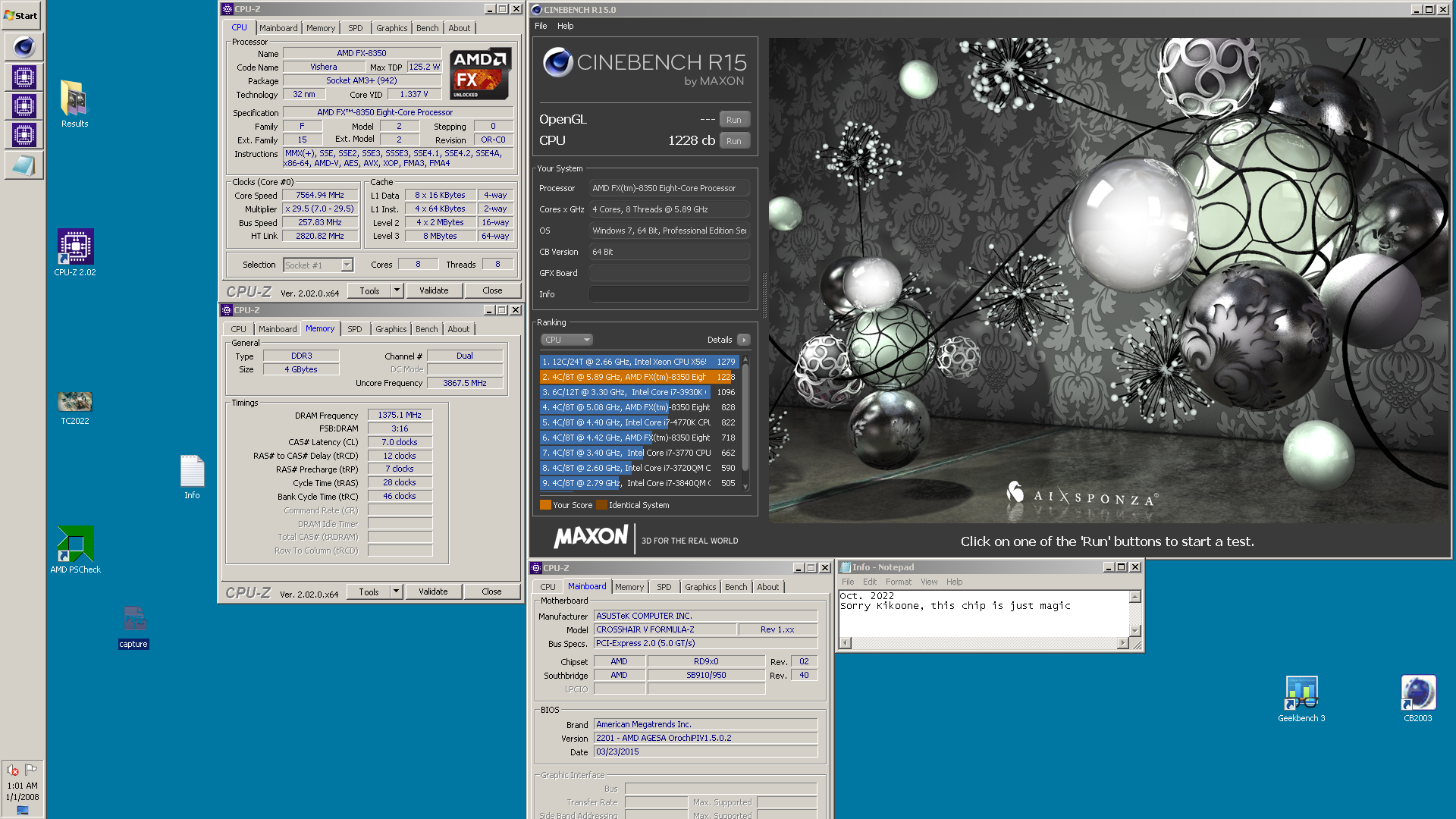Click Close in CPU-Z Memory window
Image resolution: width=1456 pixels, height=819 pixels.
point(491,591)
